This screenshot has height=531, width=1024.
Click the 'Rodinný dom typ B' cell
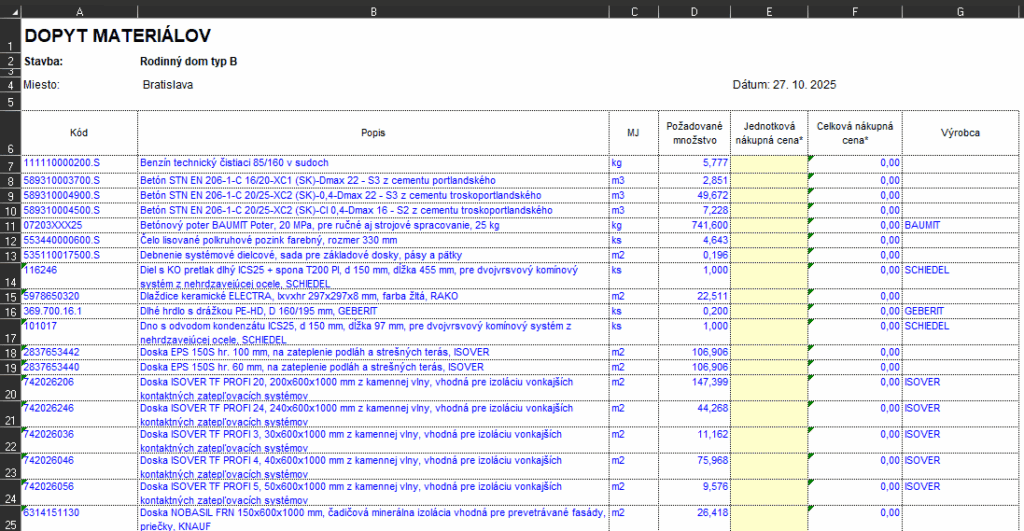pos(189,61)
